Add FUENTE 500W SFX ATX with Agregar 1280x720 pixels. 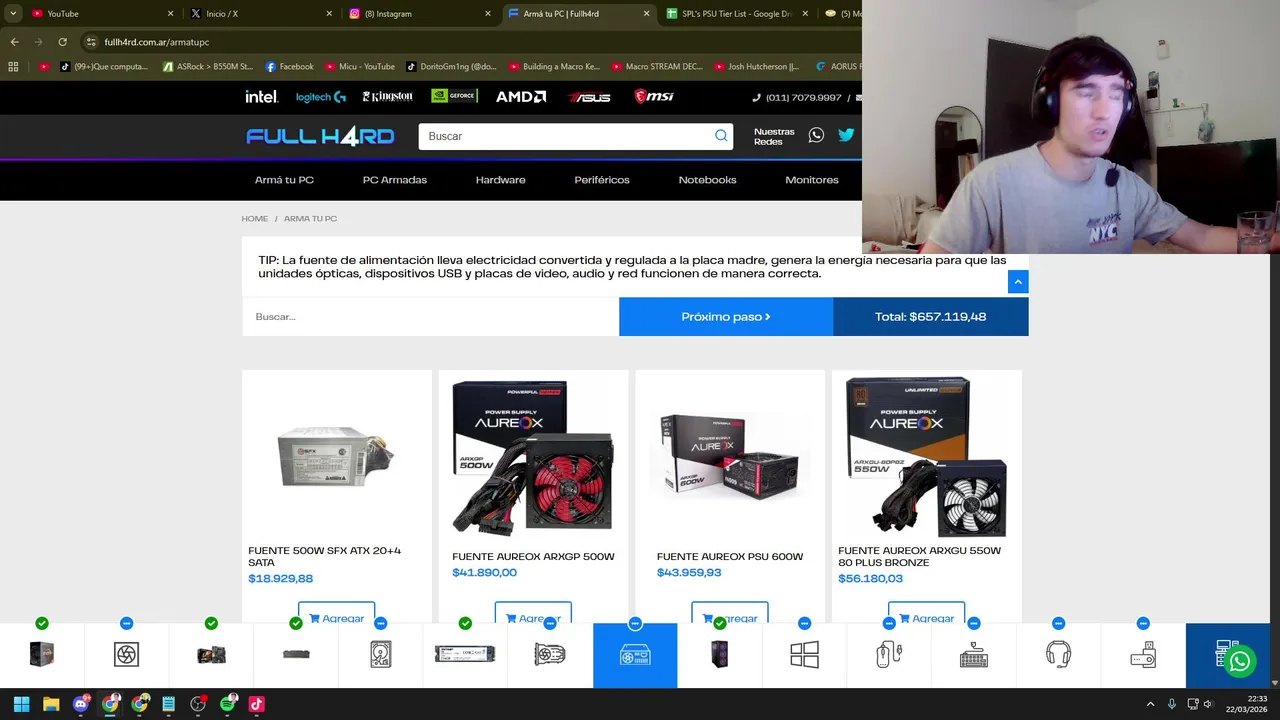336,618
